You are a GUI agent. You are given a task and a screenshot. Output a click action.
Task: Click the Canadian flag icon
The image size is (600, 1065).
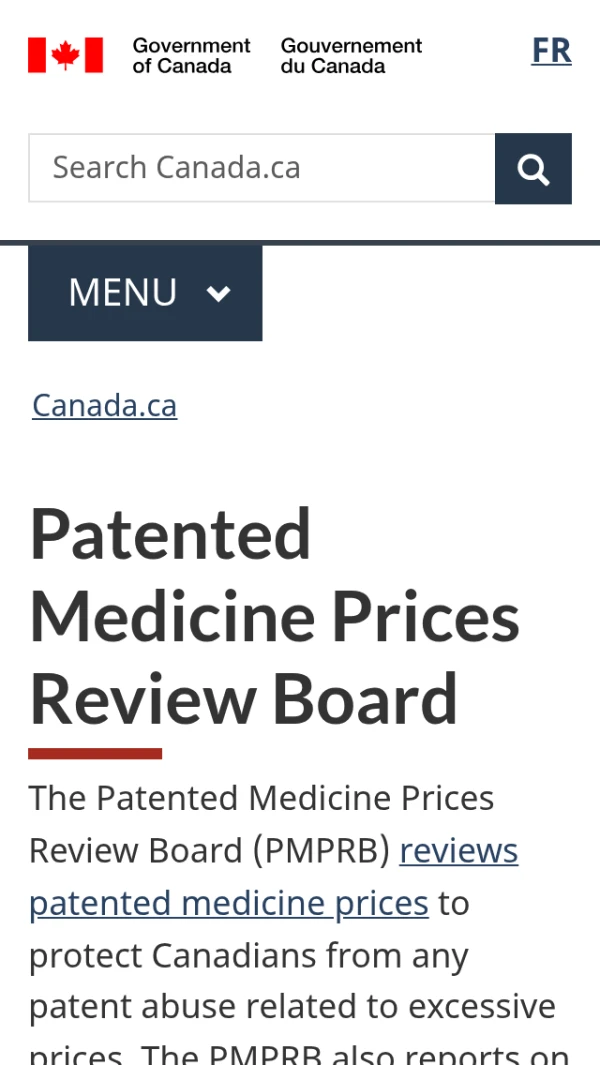[65, 55]
